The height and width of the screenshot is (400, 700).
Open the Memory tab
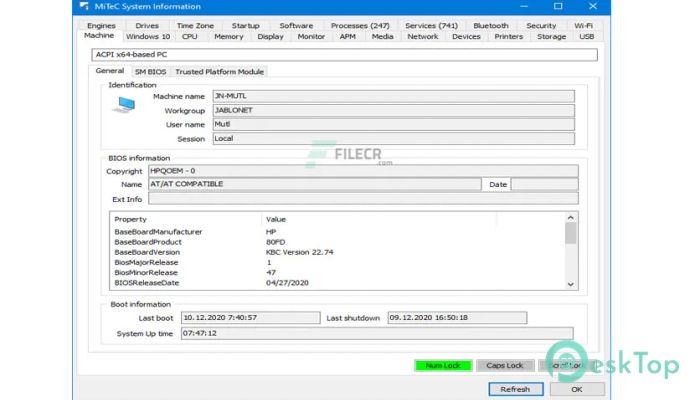(229, 37)
